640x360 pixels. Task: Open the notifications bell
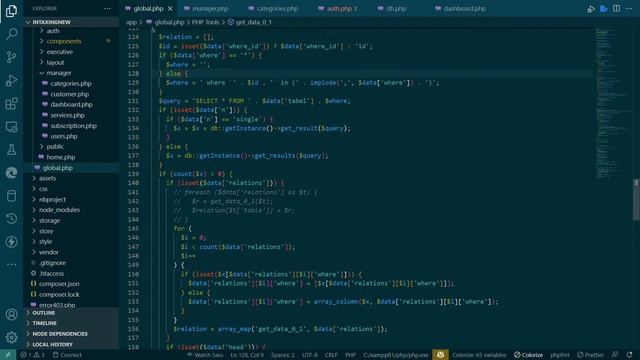coord(629,355)
